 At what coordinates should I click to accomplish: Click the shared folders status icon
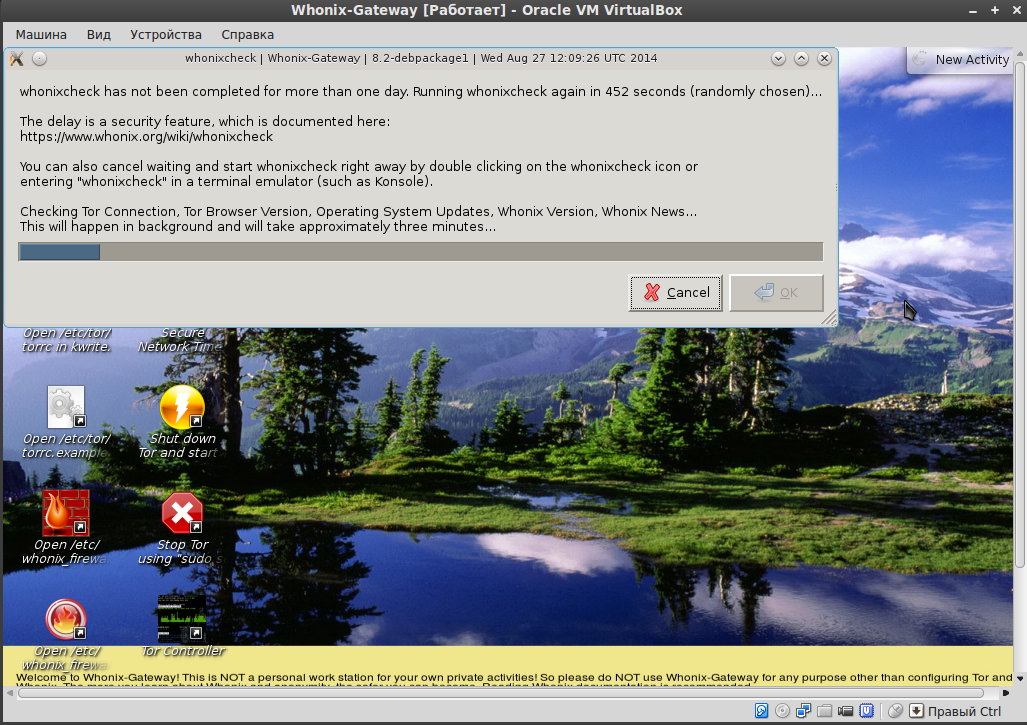tap(824, 711)
